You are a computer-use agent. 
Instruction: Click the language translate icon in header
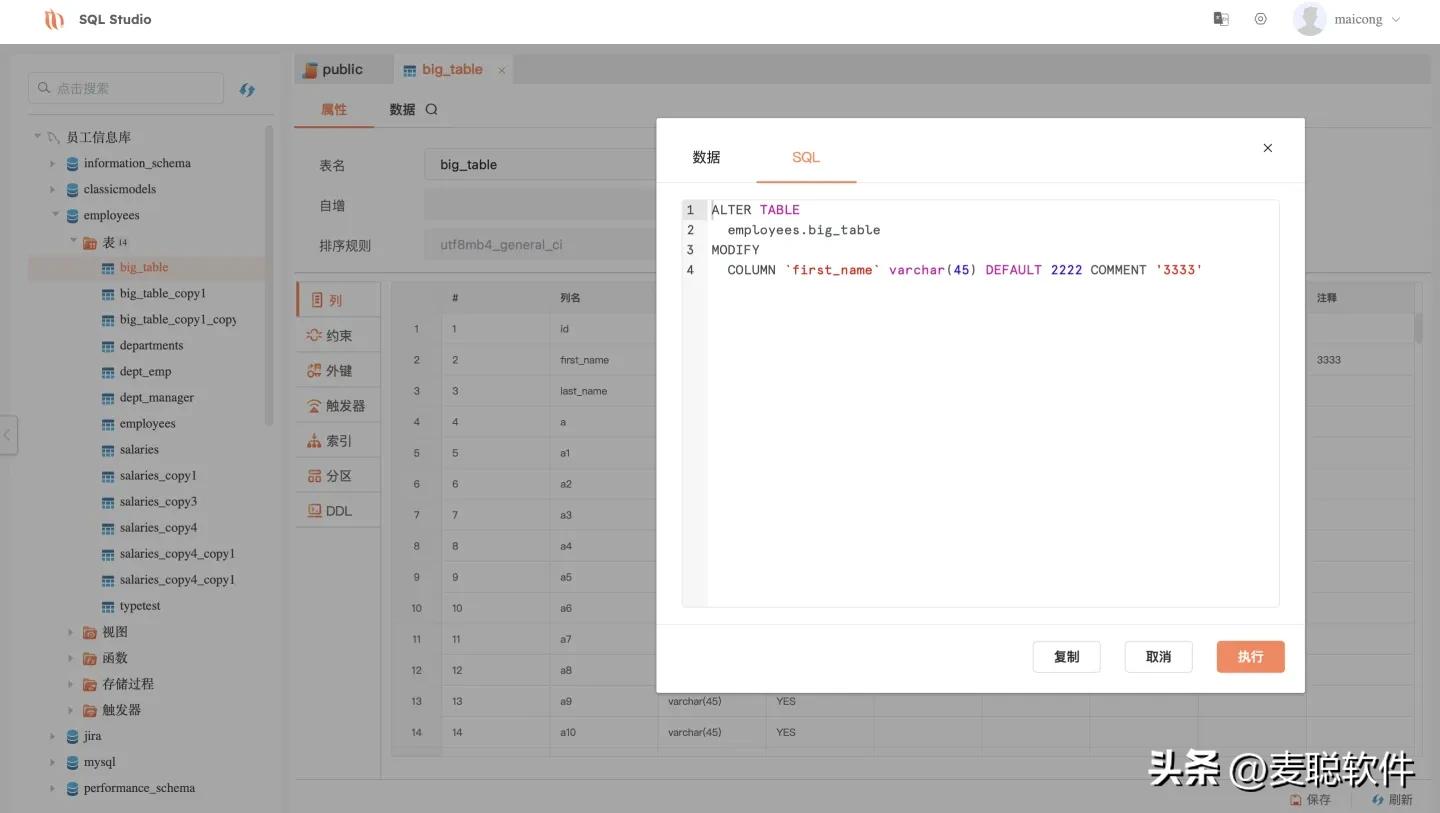click(x=1220, y=19)
